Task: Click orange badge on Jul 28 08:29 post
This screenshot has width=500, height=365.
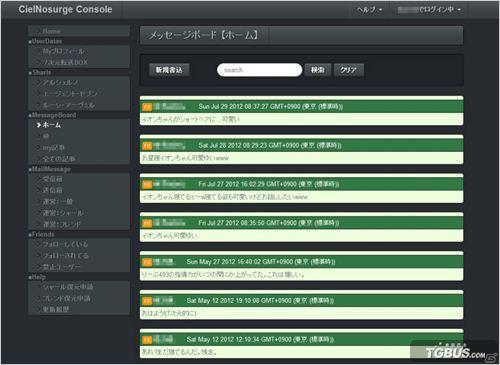Action: click(147, 146)
